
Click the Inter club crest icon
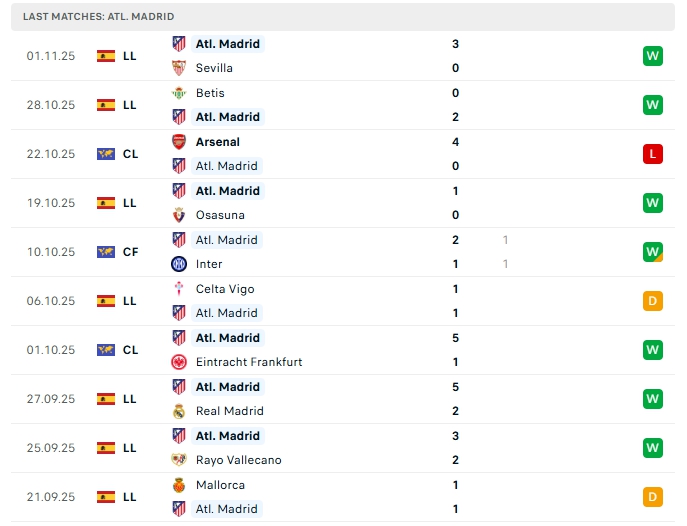pyautogui.click(x=179, y=264)
